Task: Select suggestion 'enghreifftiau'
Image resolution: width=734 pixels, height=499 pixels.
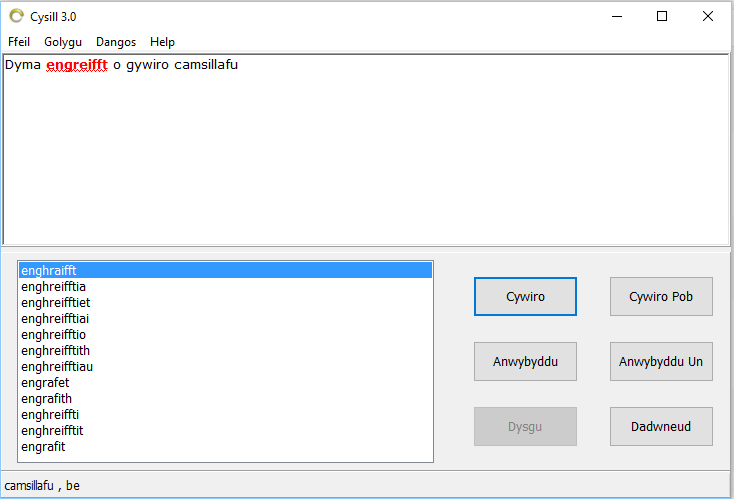Action: [225, 367]
